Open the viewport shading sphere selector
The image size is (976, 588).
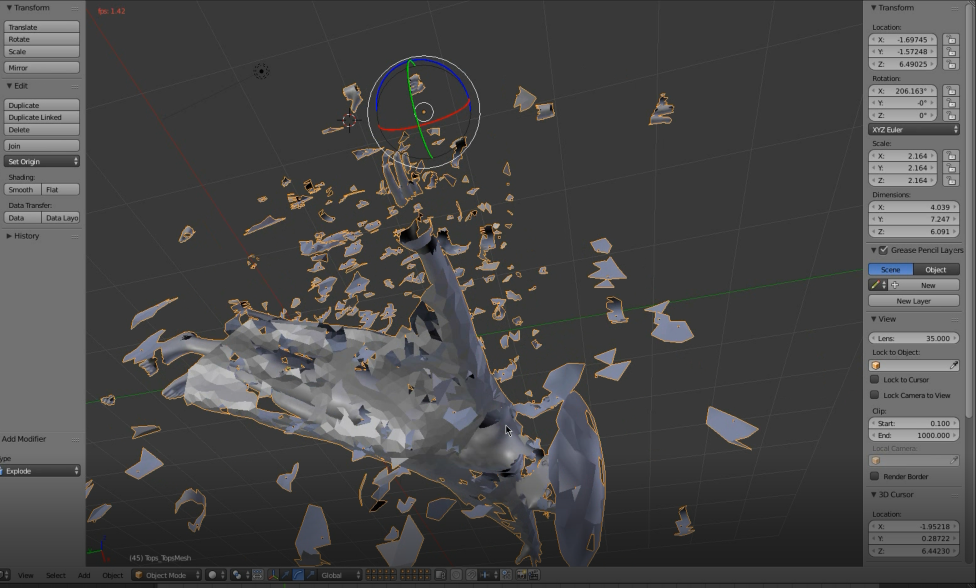click(x=216, y=575)
